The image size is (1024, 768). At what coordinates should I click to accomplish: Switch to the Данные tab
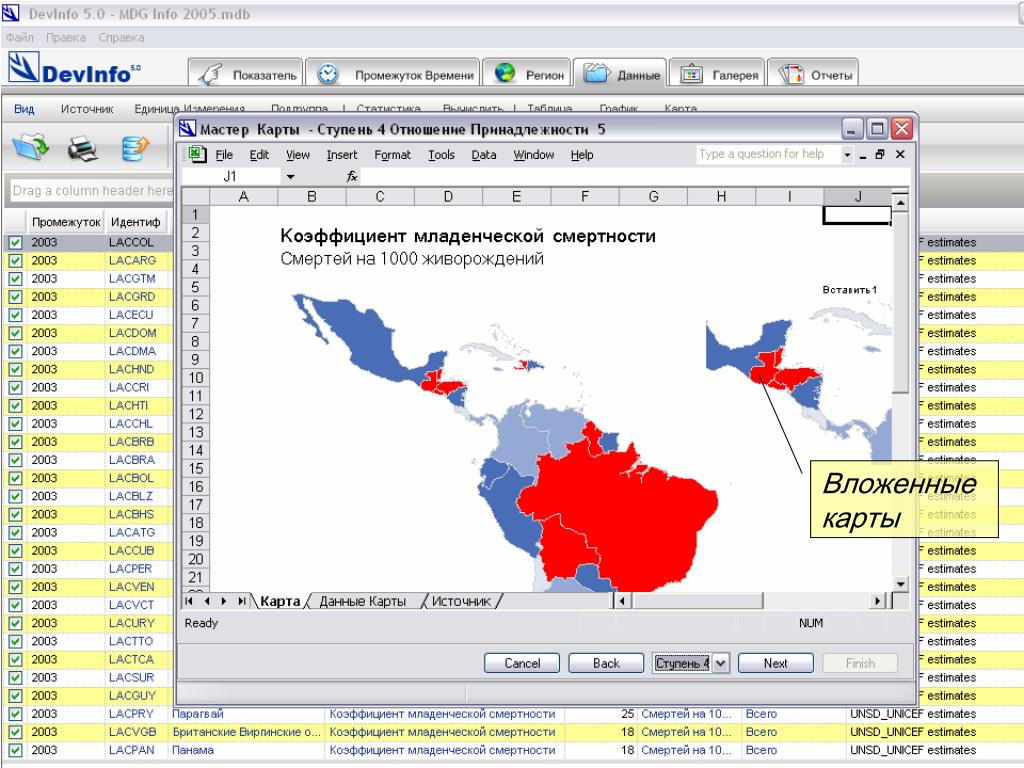coord(620,74)
